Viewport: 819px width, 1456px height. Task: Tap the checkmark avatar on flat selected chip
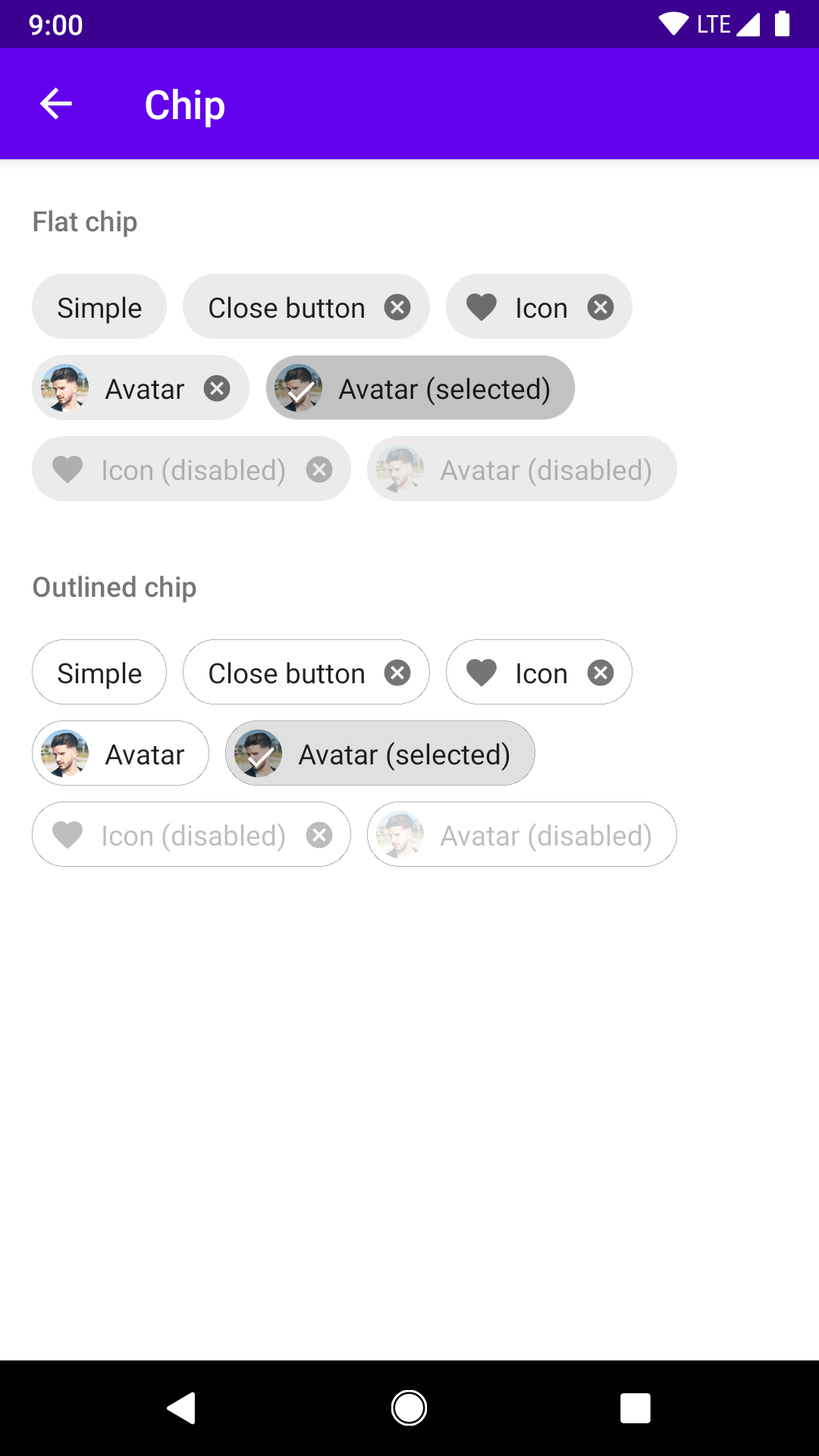[298, 388]
